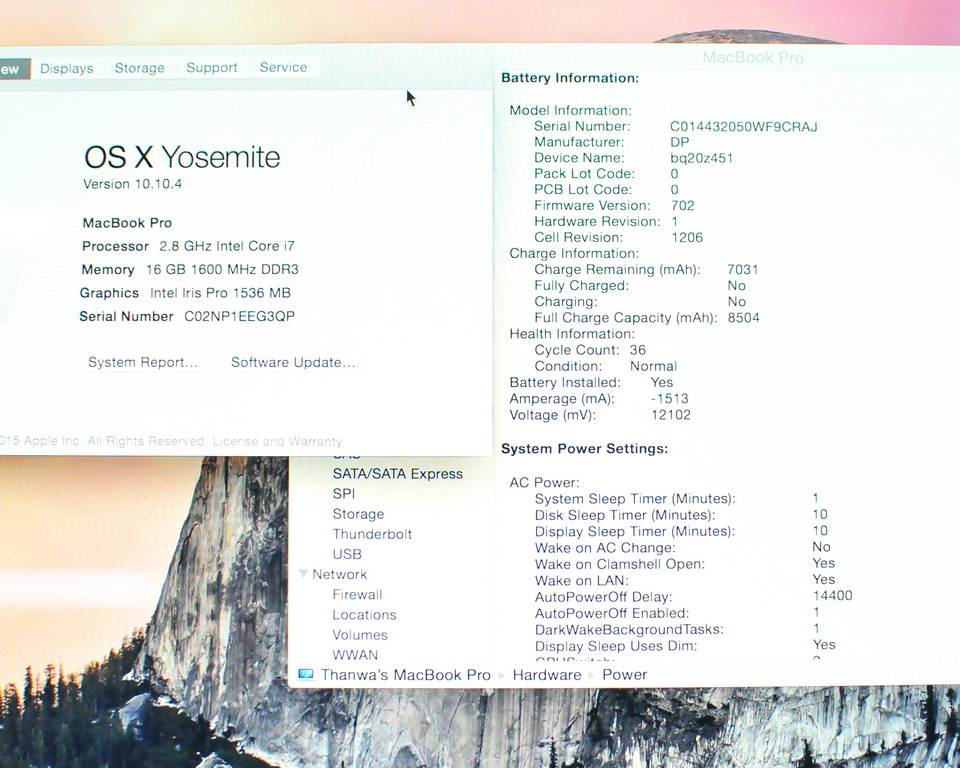Switch to the Support tab
The height and width of the screenshot is (768, 960).
(x=212, y=67)
